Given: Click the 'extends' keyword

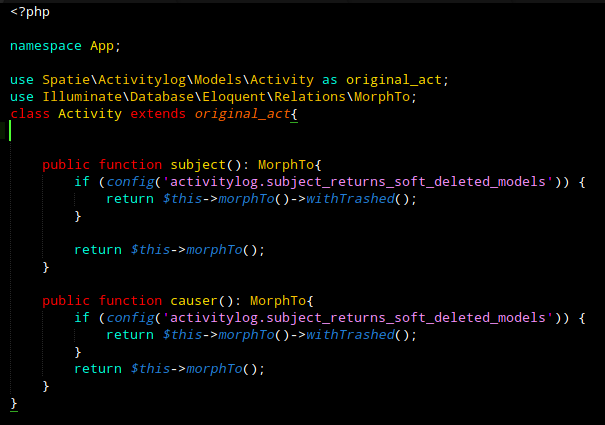Looking at the screenshot, I should tap(158, 114).
